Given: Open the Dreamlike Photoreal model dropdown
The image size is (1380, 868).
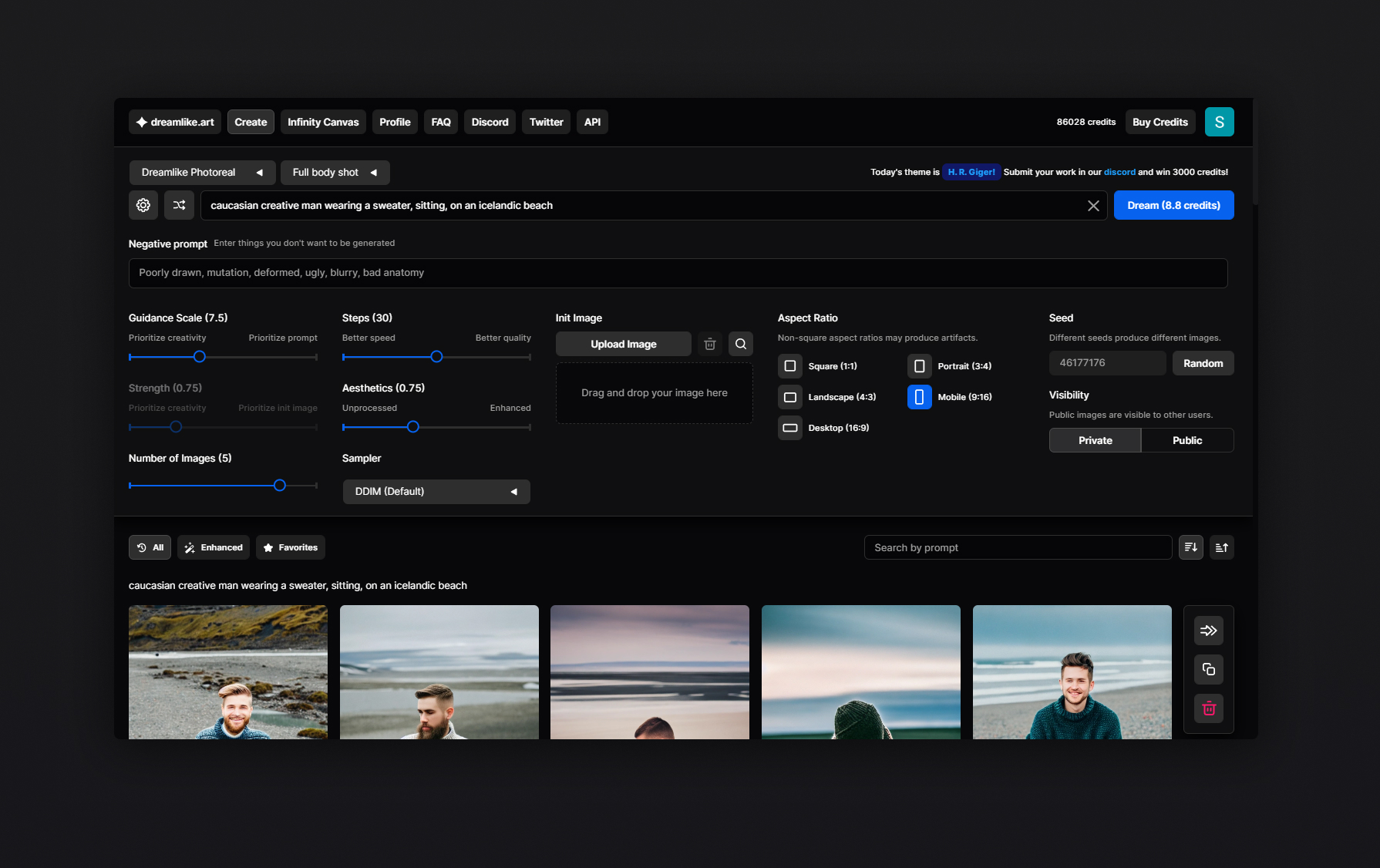Looking at the screenshot, I should [202, 173].
